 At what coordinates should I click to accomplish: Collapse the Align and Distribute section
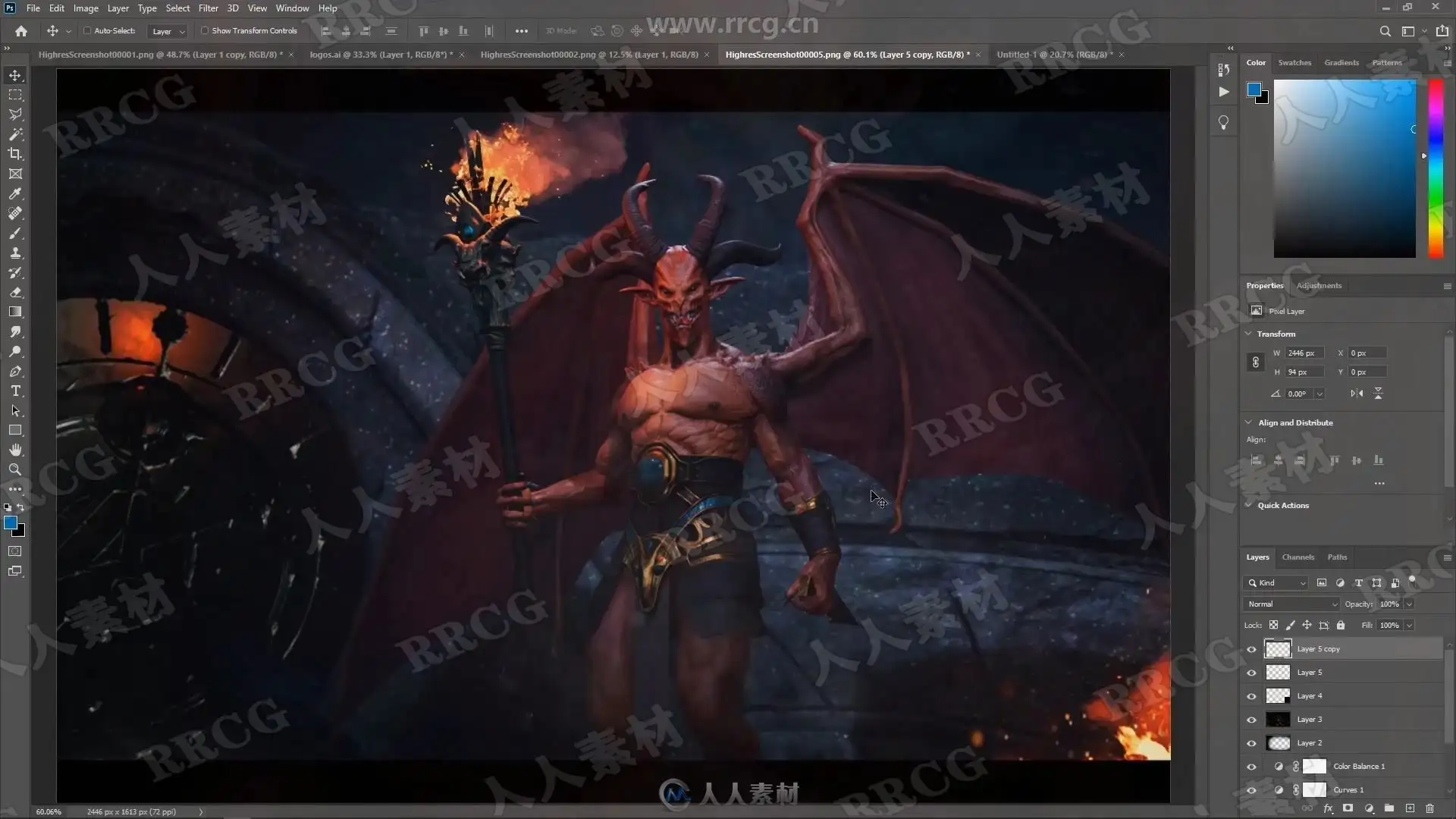click(1249, 422)
